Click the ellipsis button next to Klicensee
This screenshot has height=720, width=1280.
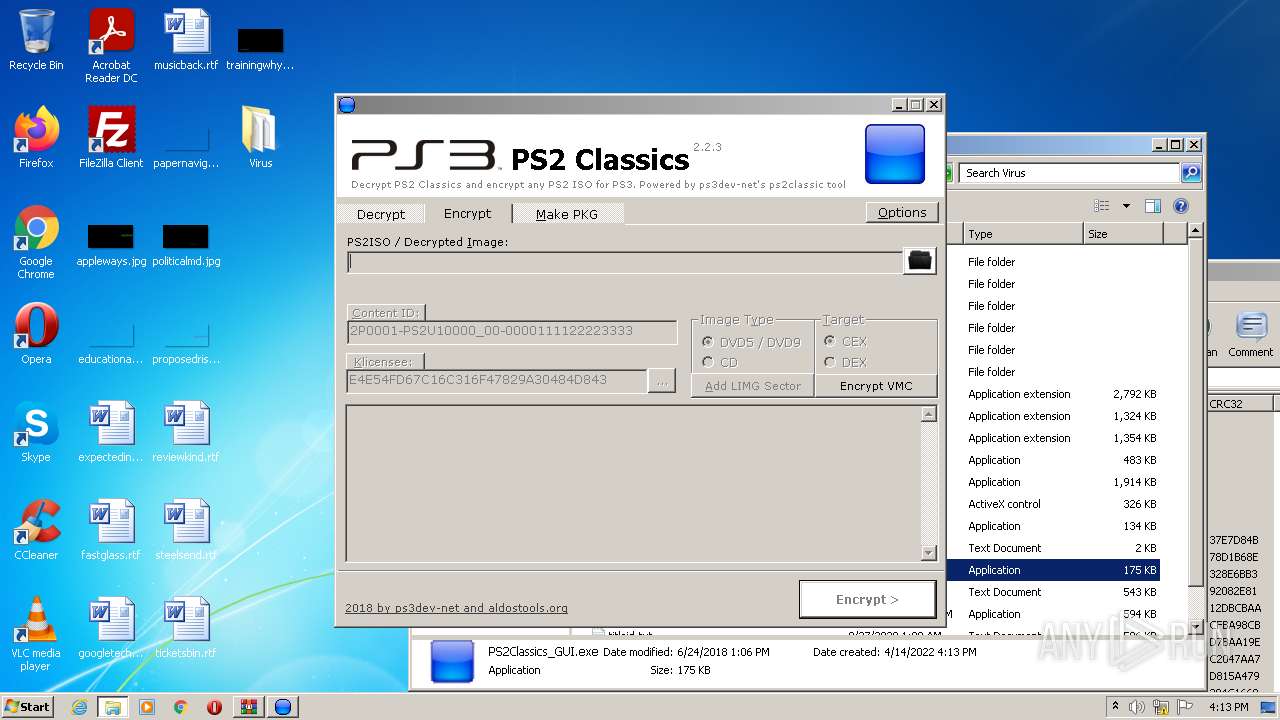click(x=662, y=381)
